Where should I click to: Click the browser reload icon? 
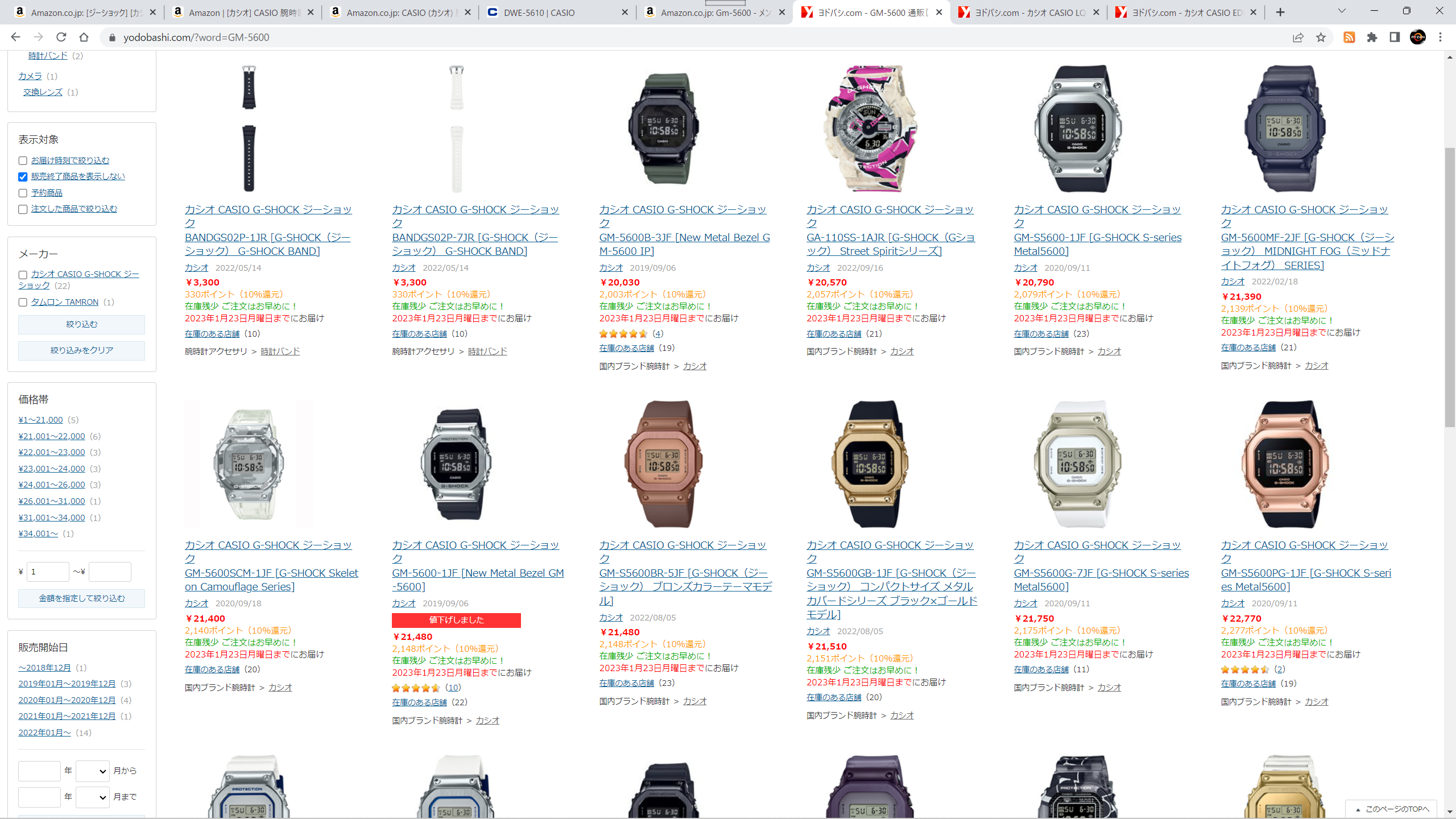tap(61, 37)
